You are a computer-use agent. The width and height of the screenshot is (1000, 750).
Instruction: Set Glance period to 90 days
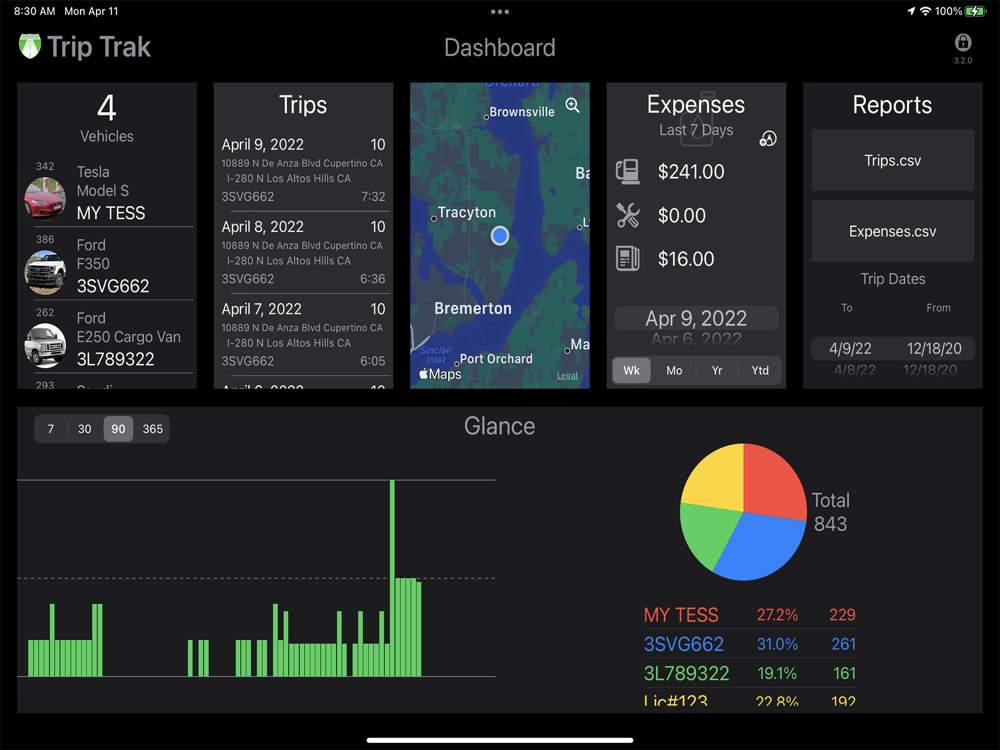(x=119, y=429)
